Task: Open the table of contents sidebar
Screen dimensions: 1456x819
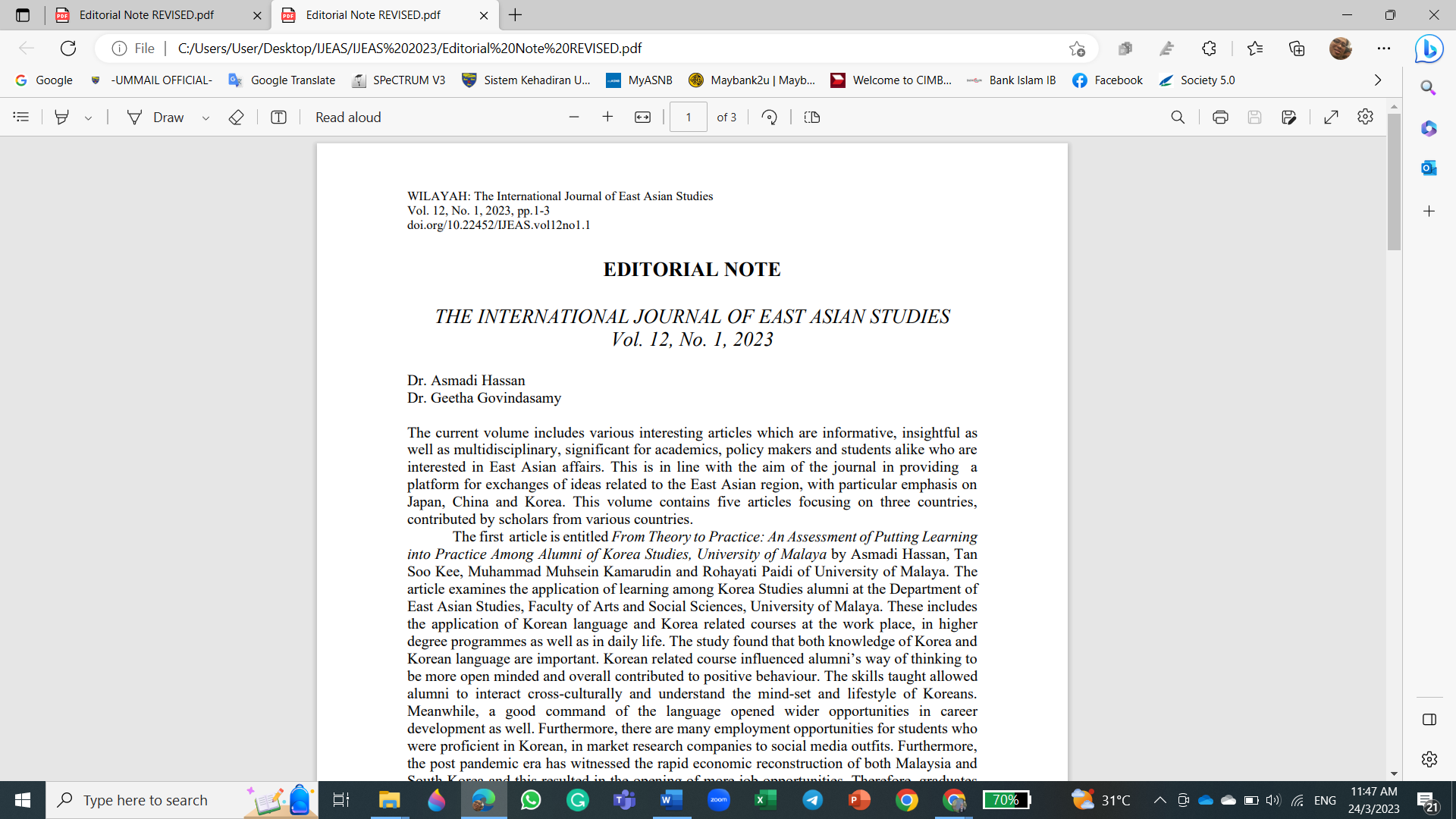Action: point(21,117)
